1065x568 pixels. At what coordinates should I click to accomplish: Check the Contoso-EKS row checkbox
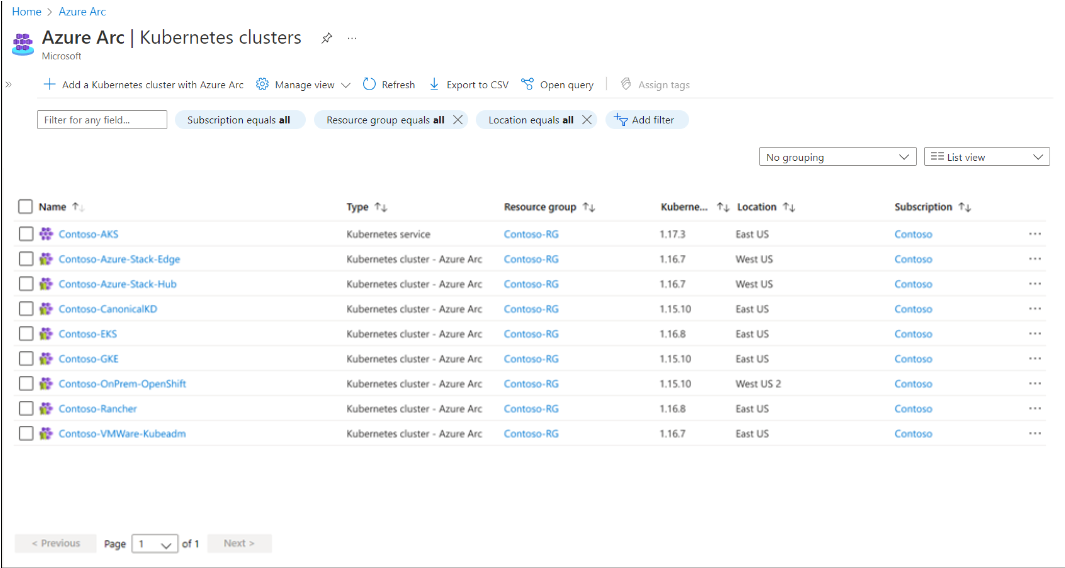[x=26, y=334]
